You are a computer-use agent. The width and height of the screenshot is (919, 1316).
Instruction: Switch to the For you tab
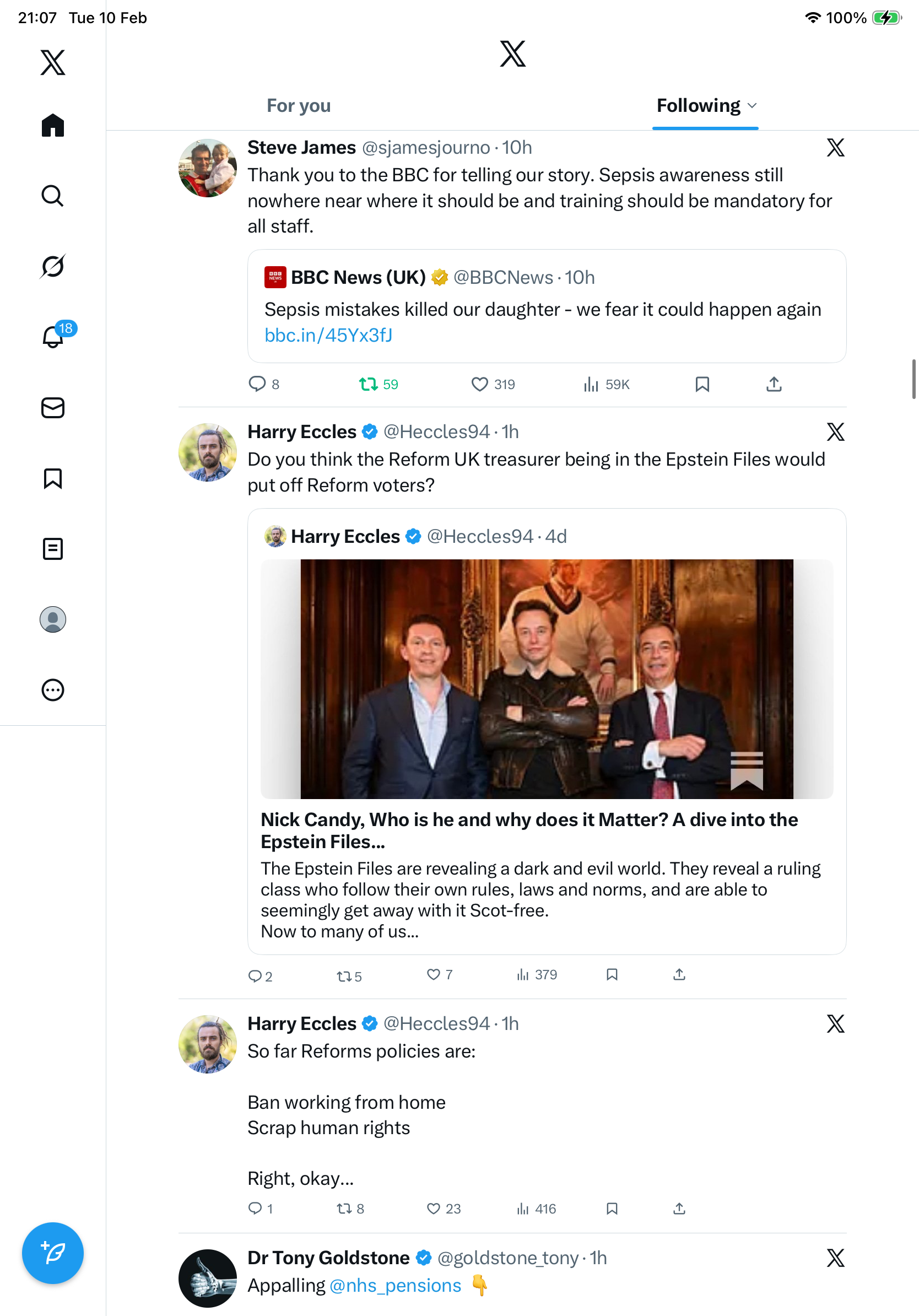[x=299, y=106]
